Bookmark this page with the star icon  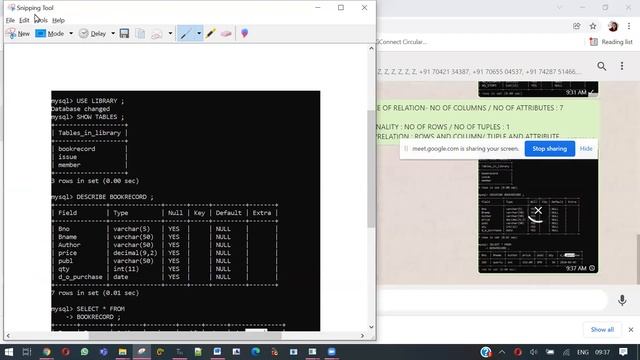tap(593, 26)
